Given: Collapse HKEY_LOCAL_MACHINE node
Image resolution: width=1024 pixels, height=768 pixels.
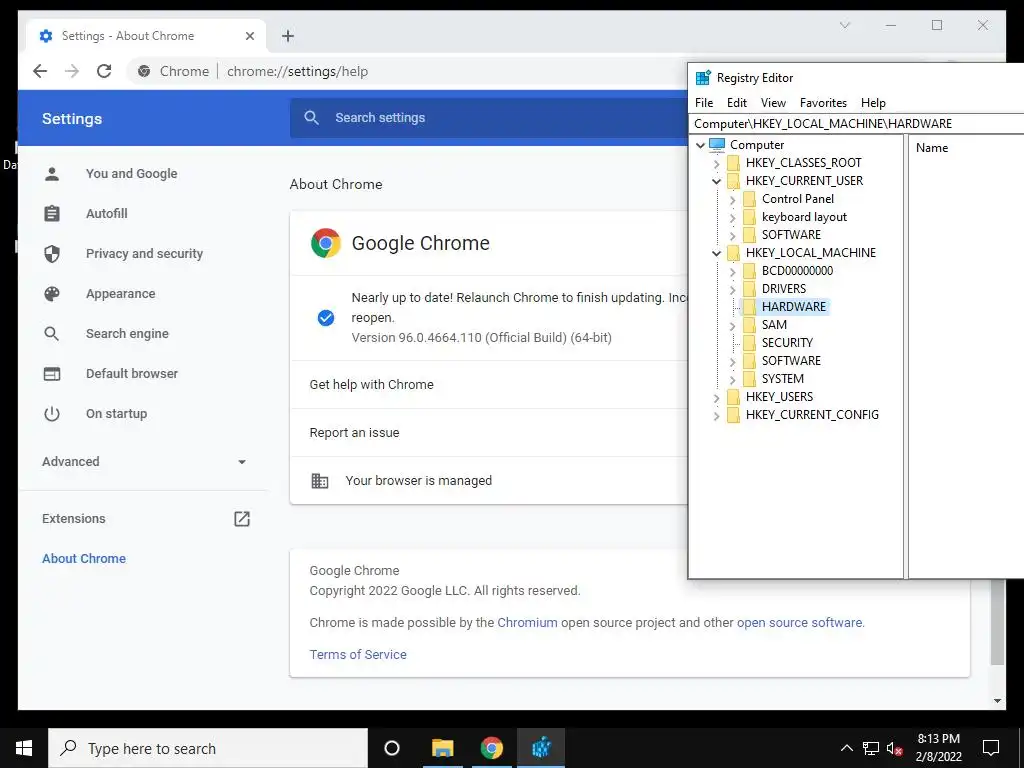Looking at the screenshot, I should (x=716, y=253).
